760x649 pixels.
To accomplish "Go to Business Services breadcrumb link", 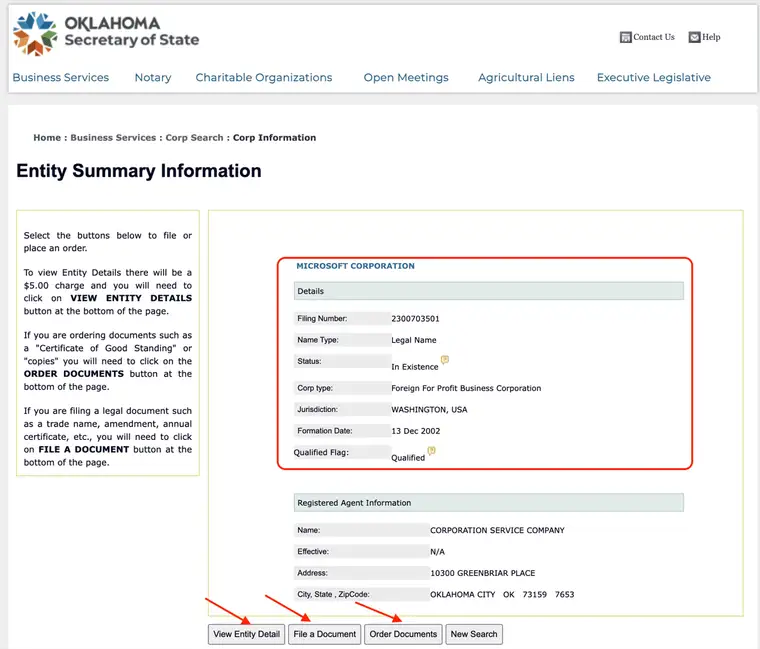I will click(x=113, y=138).
